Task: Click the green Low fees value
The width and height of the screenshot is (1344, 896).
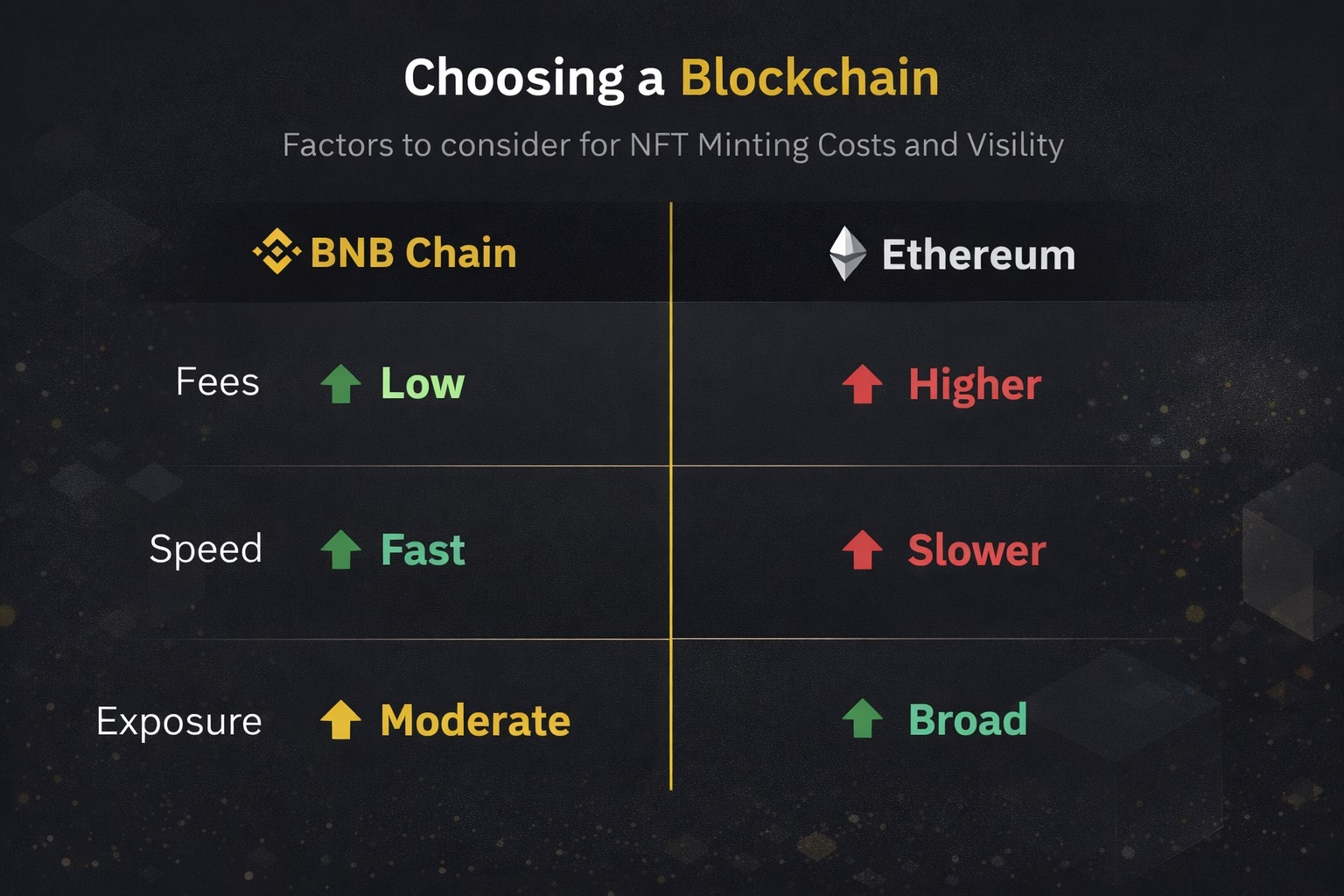Action: pos(423,383)
